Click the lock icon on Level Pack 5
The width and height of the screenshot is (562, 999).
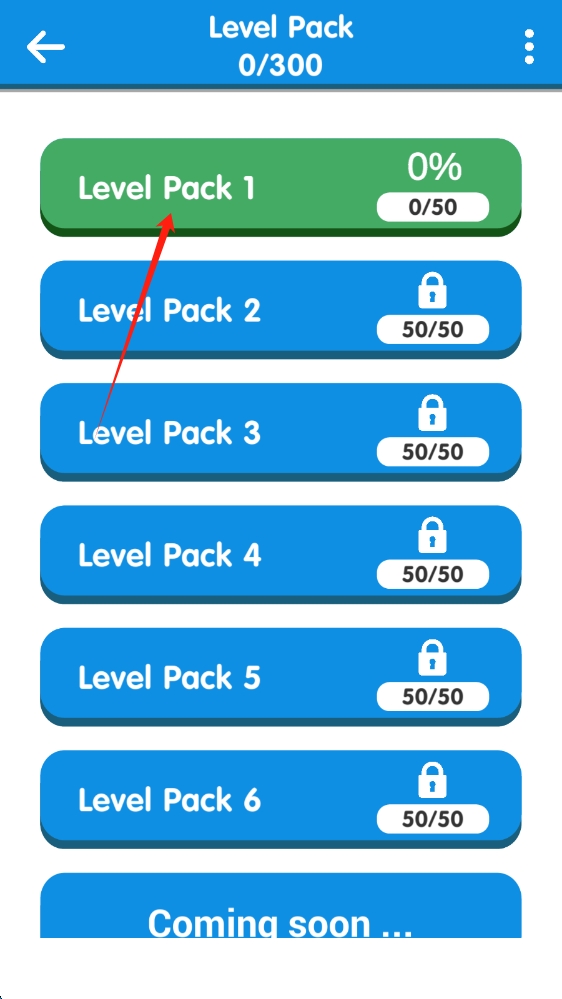click(x=432, y=658)
